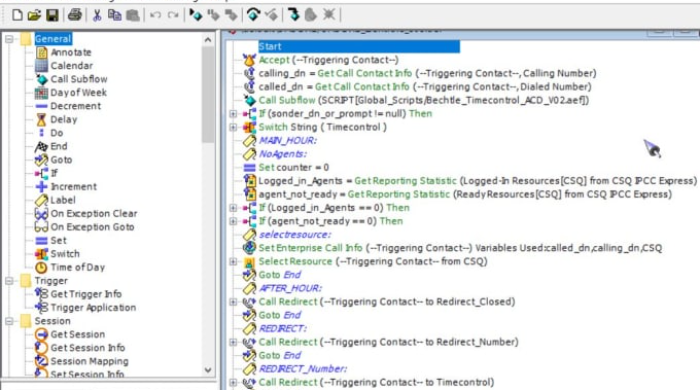Click the palette scrollbar down arrow

coord(208,370)
